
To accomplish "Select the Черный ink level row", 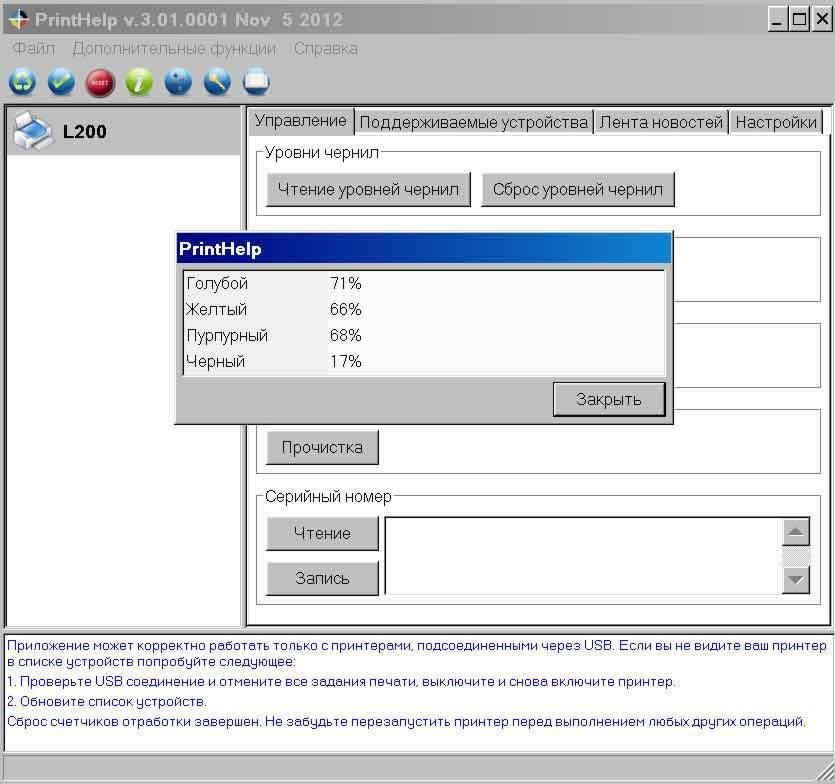I will tap(424, 362).
